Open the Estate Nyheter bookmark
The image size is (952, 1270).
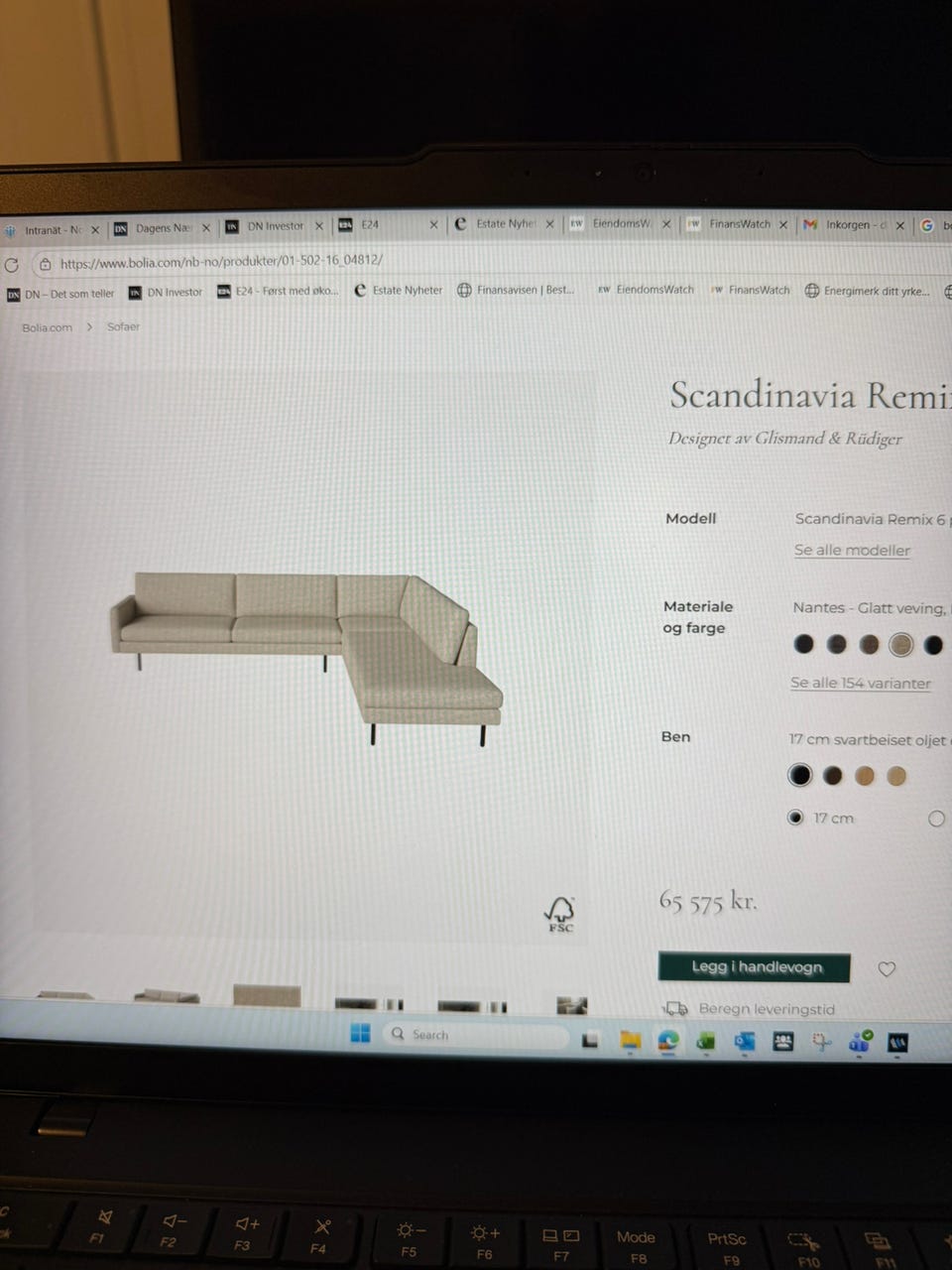pos(398,291)
